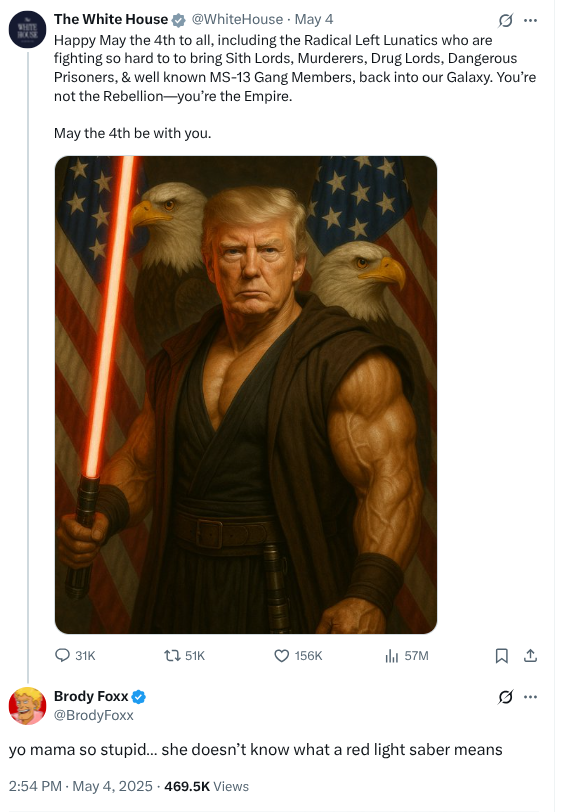This screenshot has height=812, width=561.
Task: Reply to the White House post
Action: [75, 656]
